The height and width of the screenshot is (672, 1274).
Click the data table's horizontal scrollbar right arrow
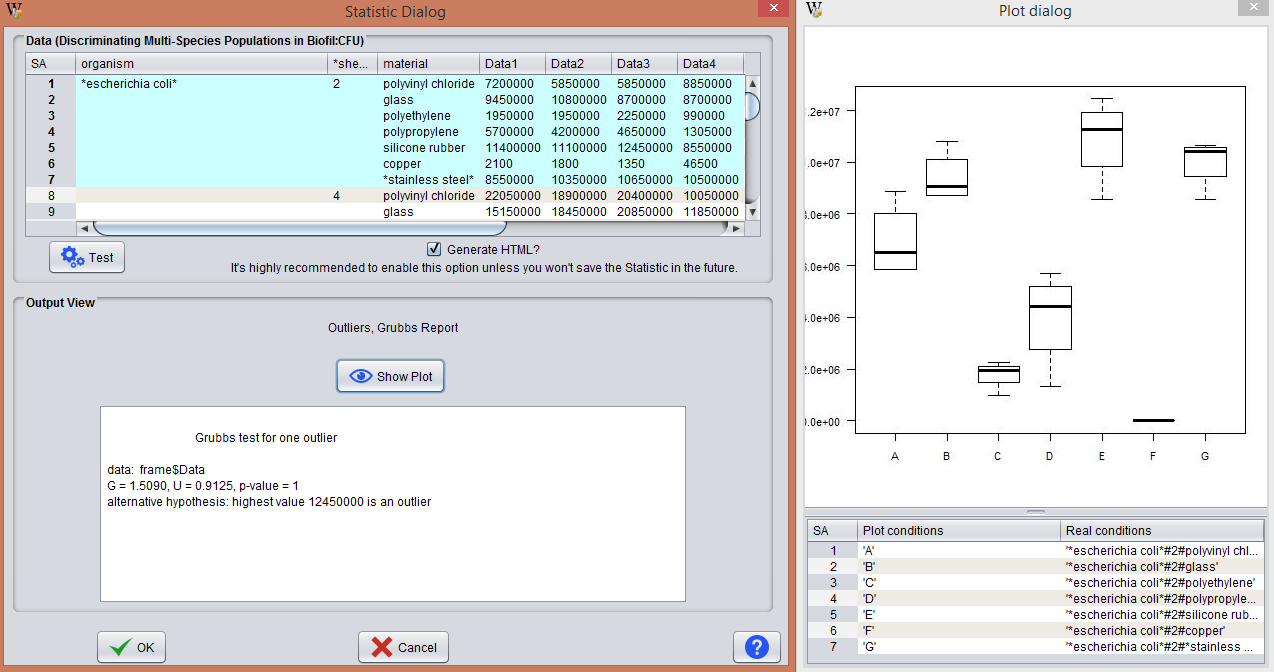point(737,228)
